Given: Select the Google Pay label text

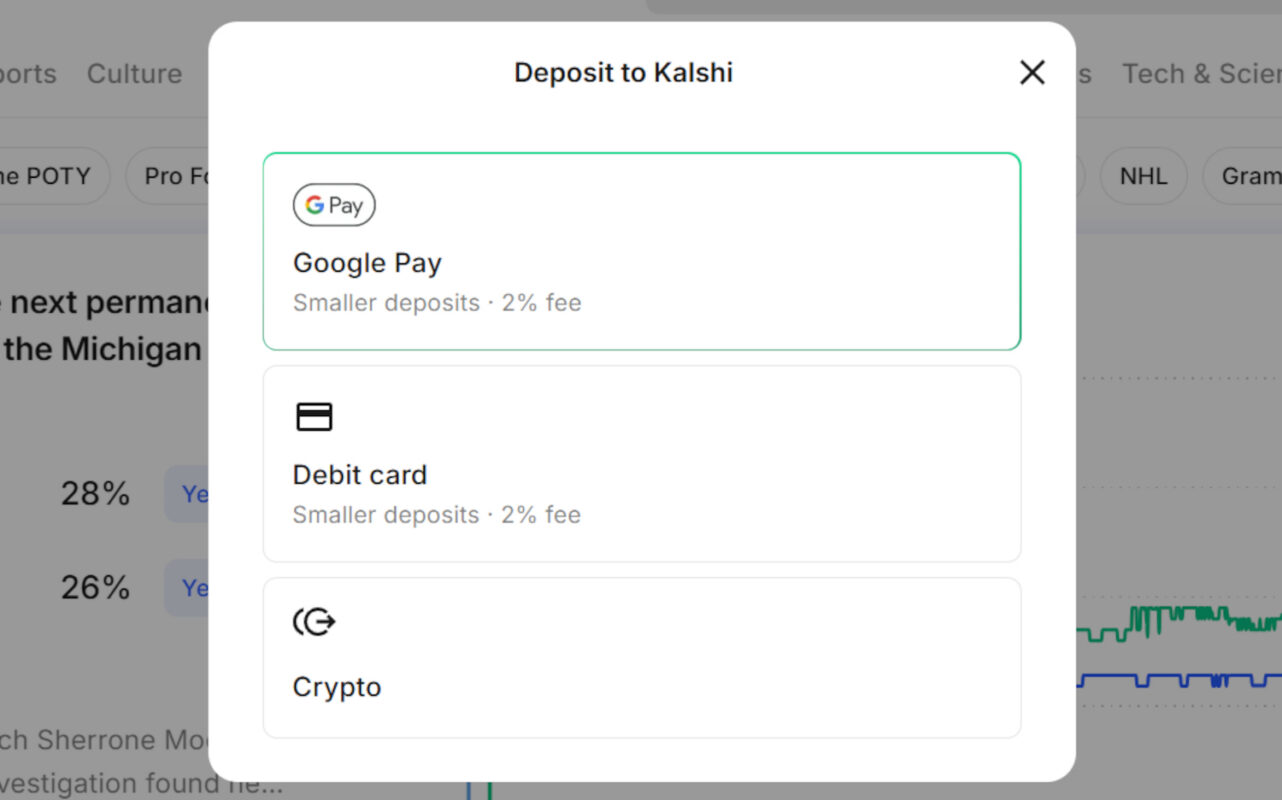Looking at the screenshot, I should coord(367,263).
